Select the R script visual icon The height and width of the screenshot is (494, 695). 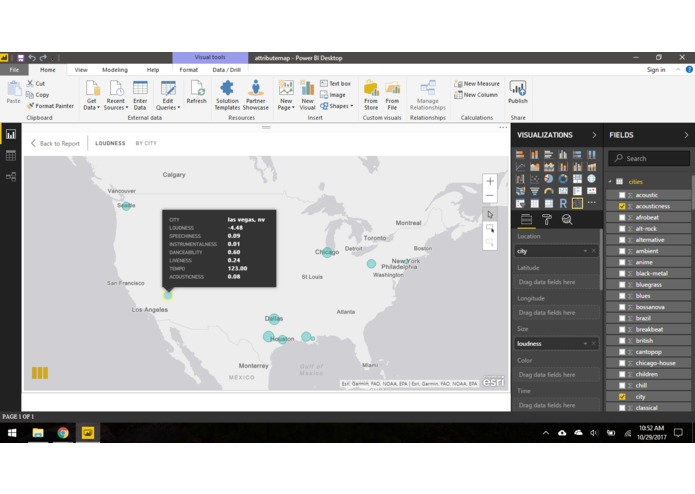pos(563,203)
